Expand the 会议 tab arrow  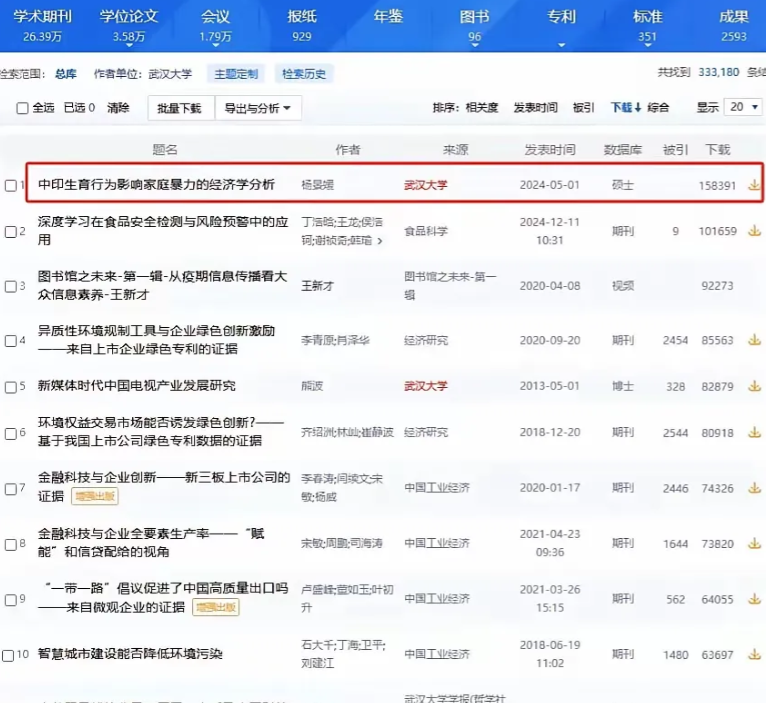pyautogui.click(x=215, y=45)
